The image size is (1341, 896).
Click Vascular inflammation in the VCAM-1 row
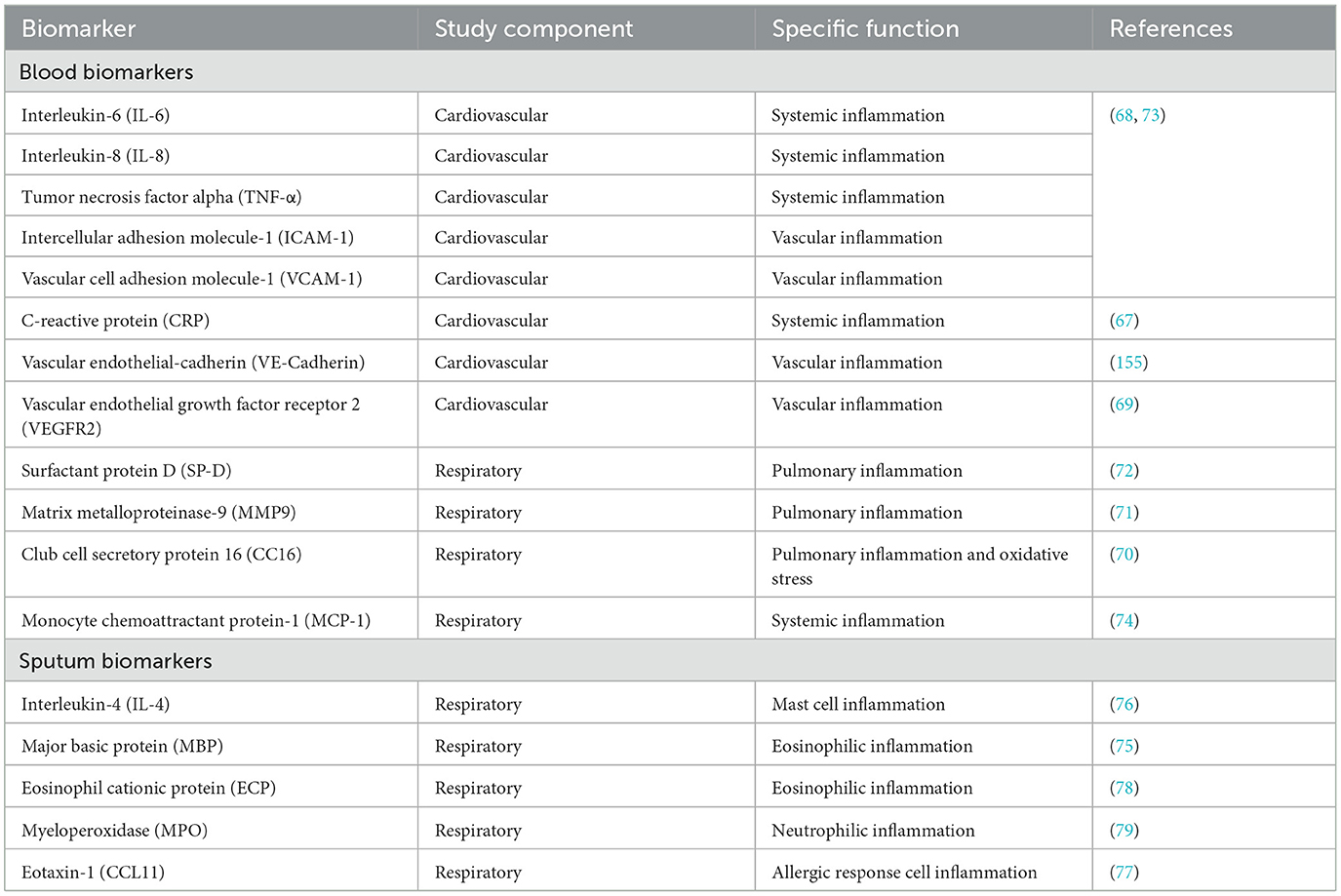coord(857,279)
